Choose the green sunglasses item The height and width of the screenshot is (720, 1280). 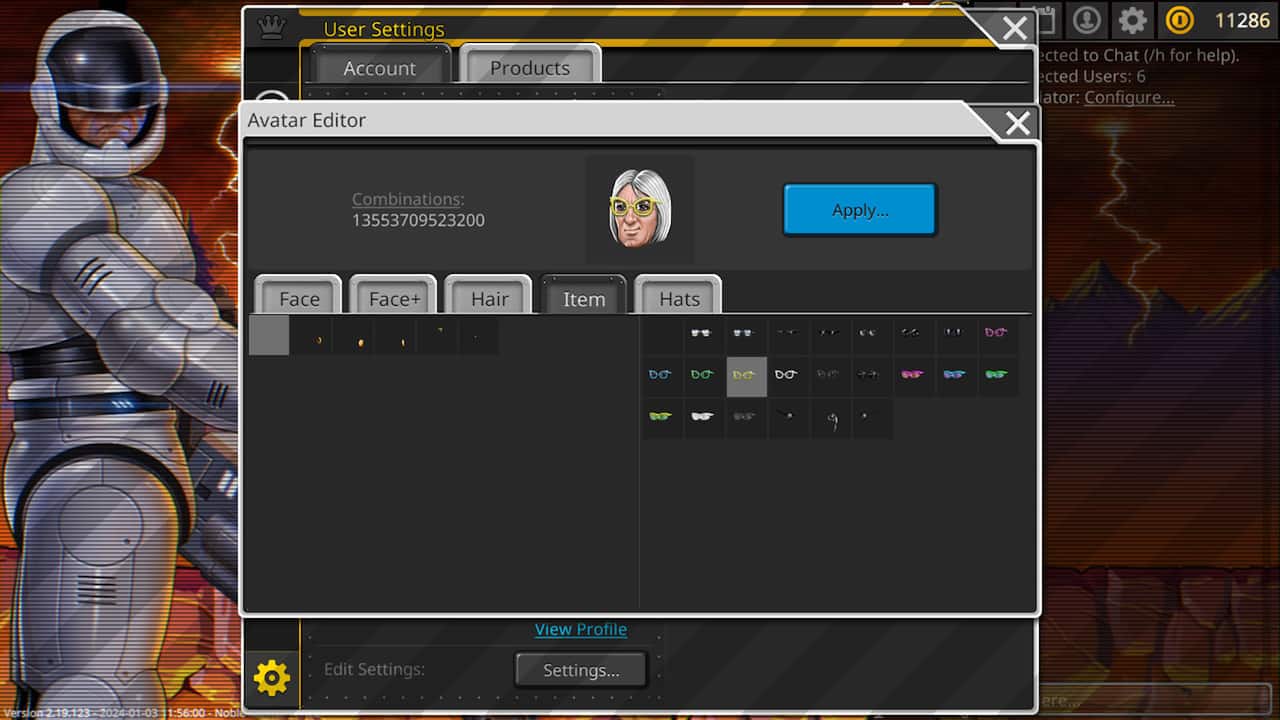coord(997,376)
